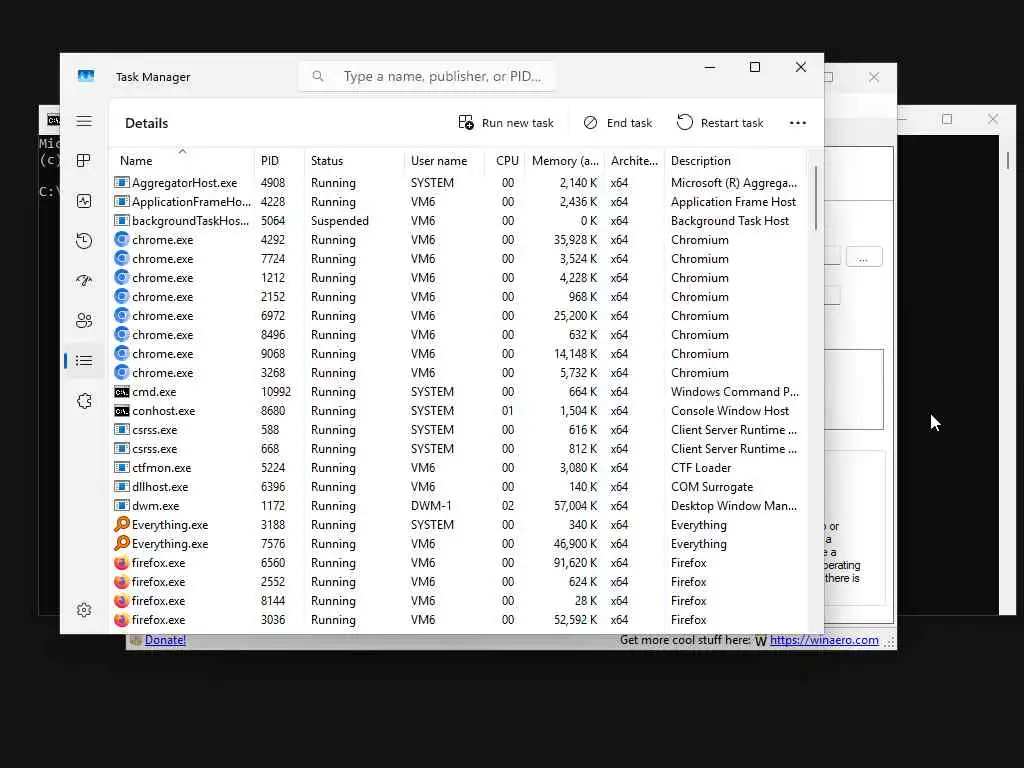This screenshot has height=768, width=1024.
Task: Click the Task Manager app logo icon
Action: click(86, 76)
